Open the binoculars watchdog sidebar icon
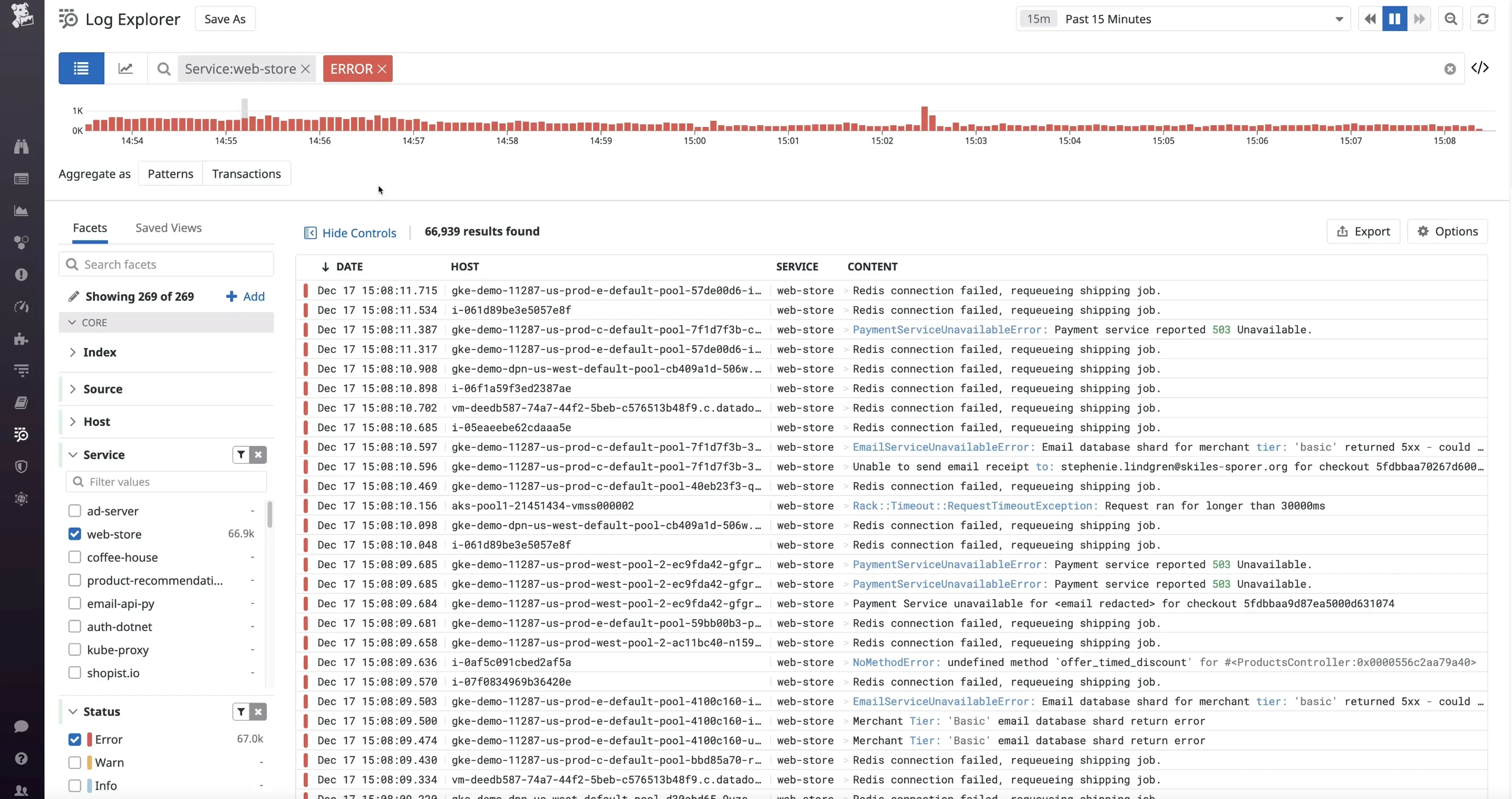Screen dimensions: 1512x799 21,147
